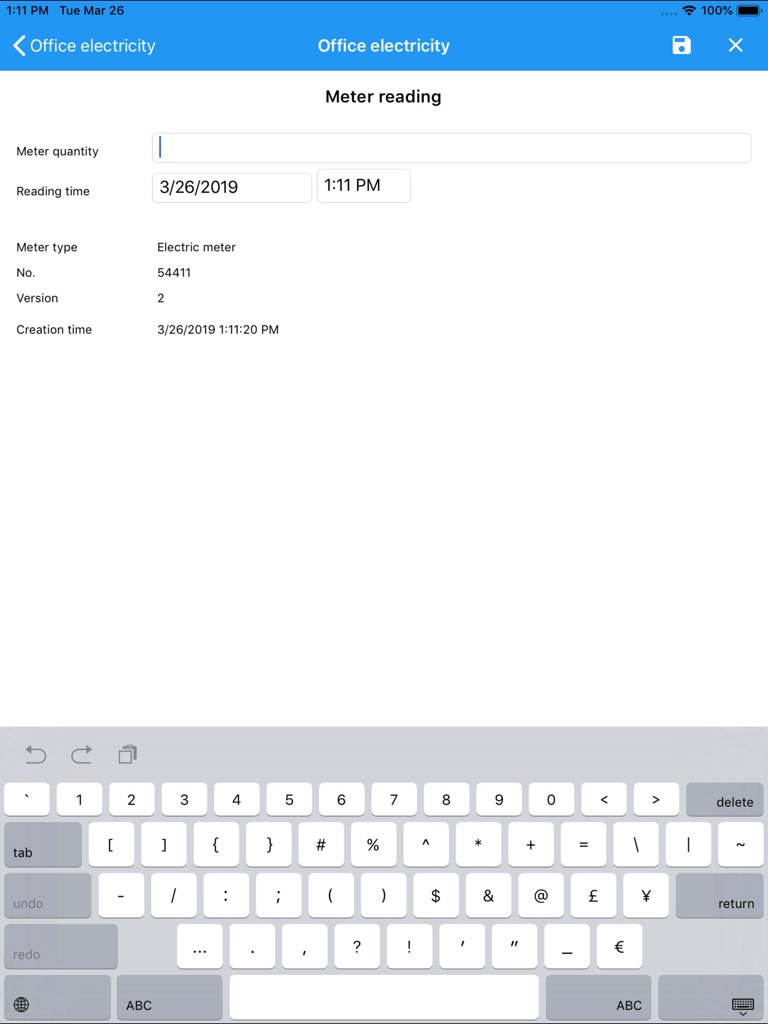This screenshot has height=1024, width=768.
Task: Tap the number 6 key
Action: click(x=342, y=799)
